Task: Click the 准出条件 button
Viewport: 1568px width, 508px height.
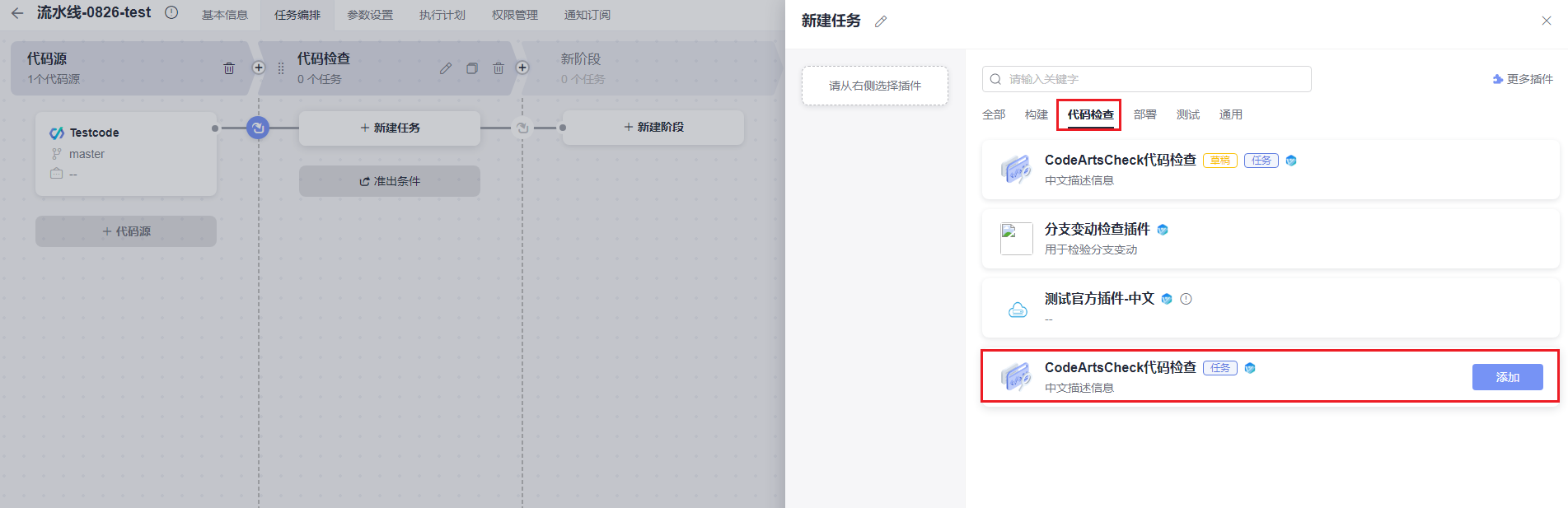Action: [390, 181]
